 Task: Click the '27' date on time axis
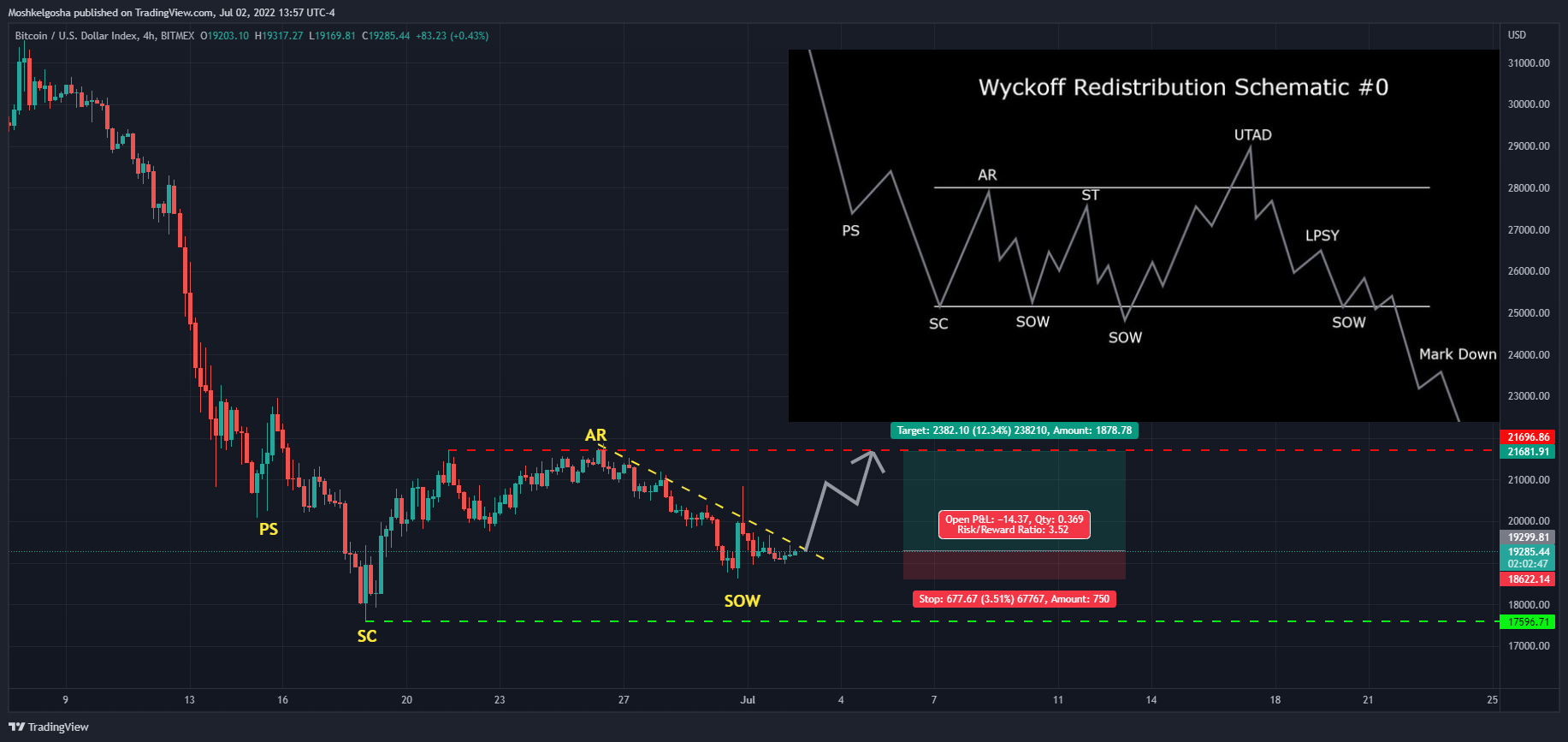624,700
